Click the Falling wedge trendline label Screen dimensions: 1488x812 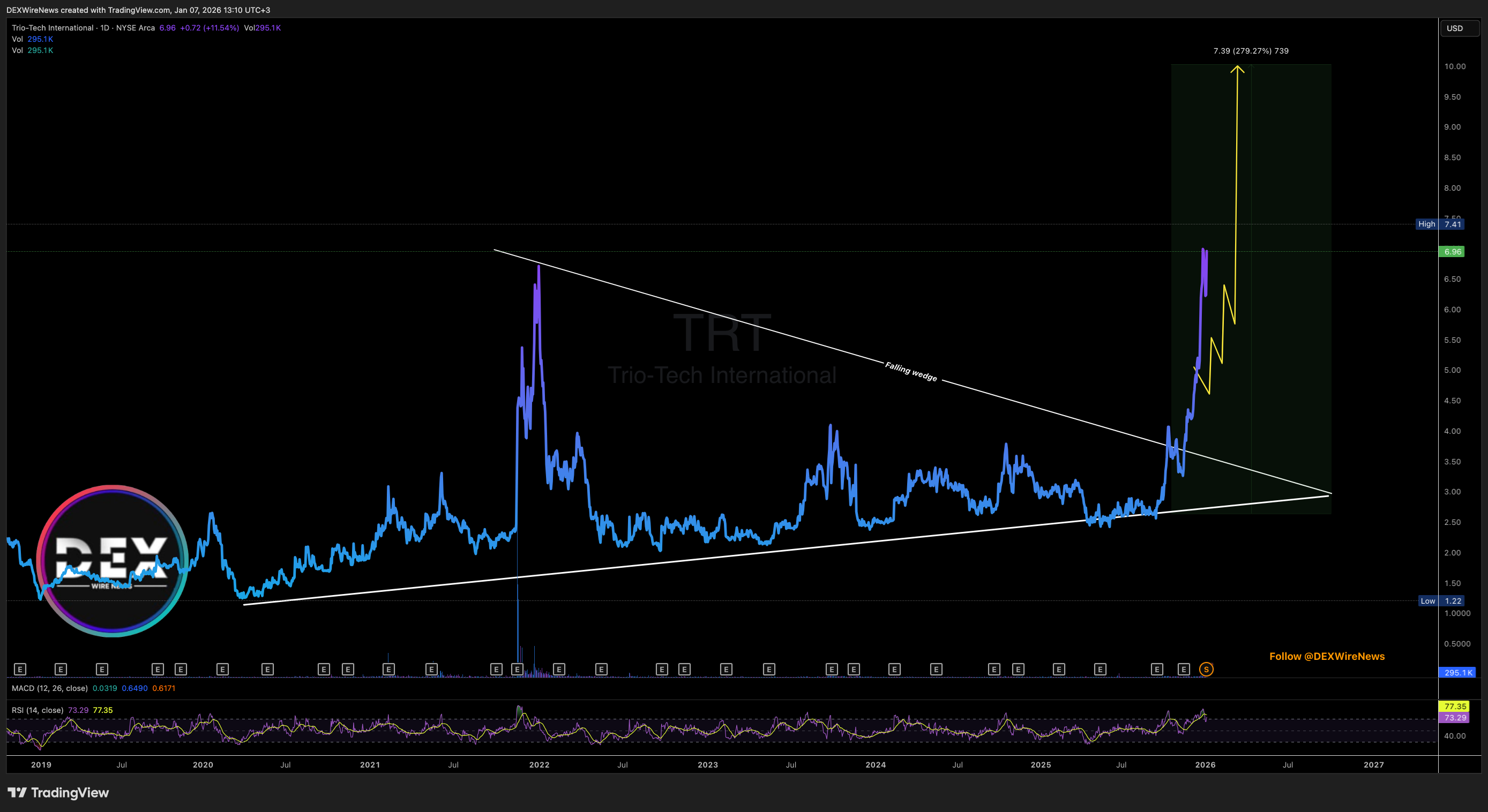(x=911, y=372)
